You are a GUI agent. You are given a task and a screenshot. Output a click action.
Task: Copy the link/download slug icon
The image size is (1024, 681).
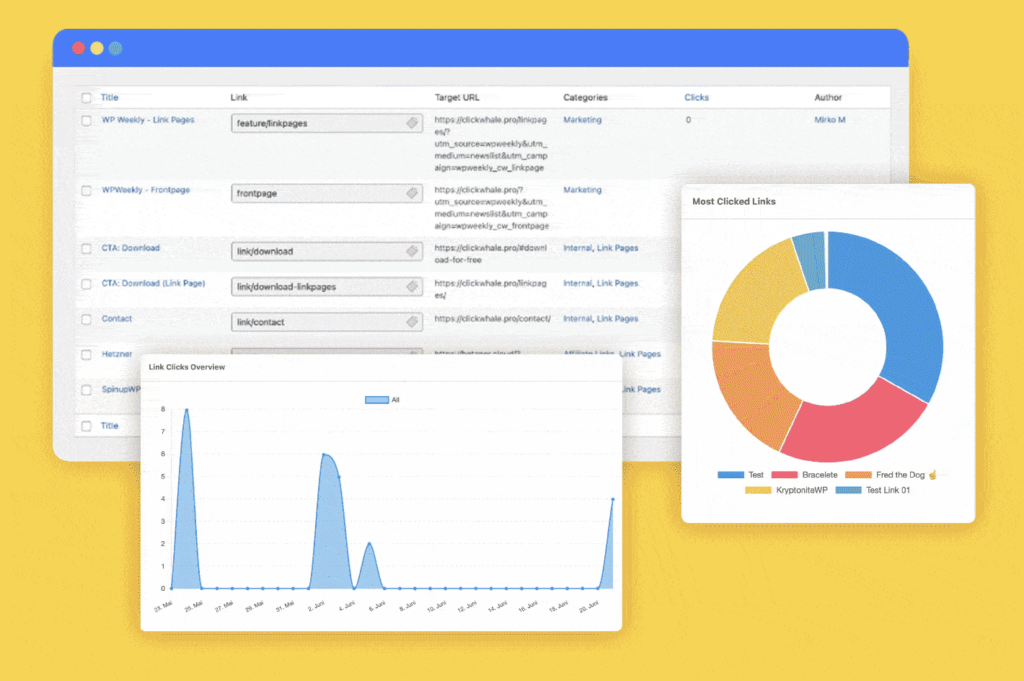(x=412, y=251)
